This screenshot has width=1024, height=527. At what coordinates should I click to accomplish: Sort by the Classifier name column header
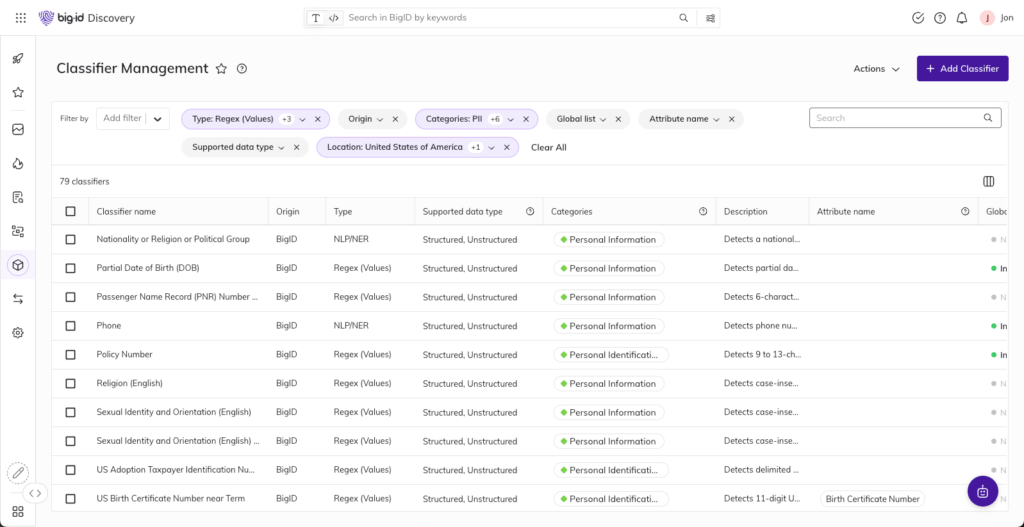pos(126,211)
